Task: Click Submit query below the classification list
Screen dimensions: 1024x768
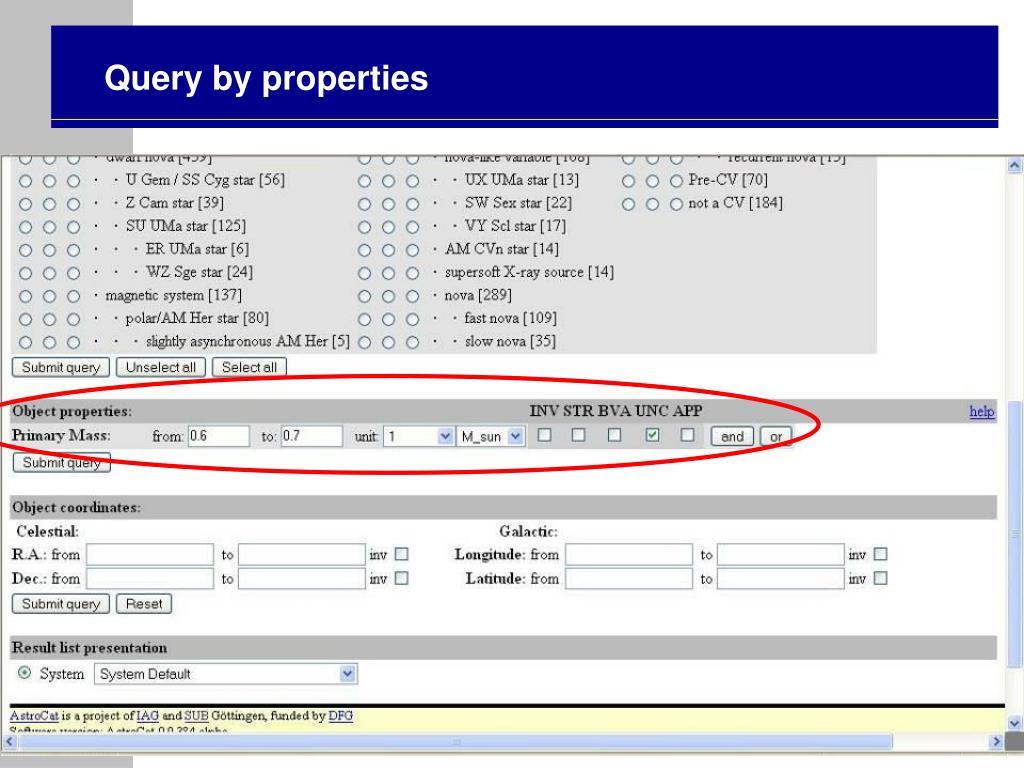Action: [61, 367]
